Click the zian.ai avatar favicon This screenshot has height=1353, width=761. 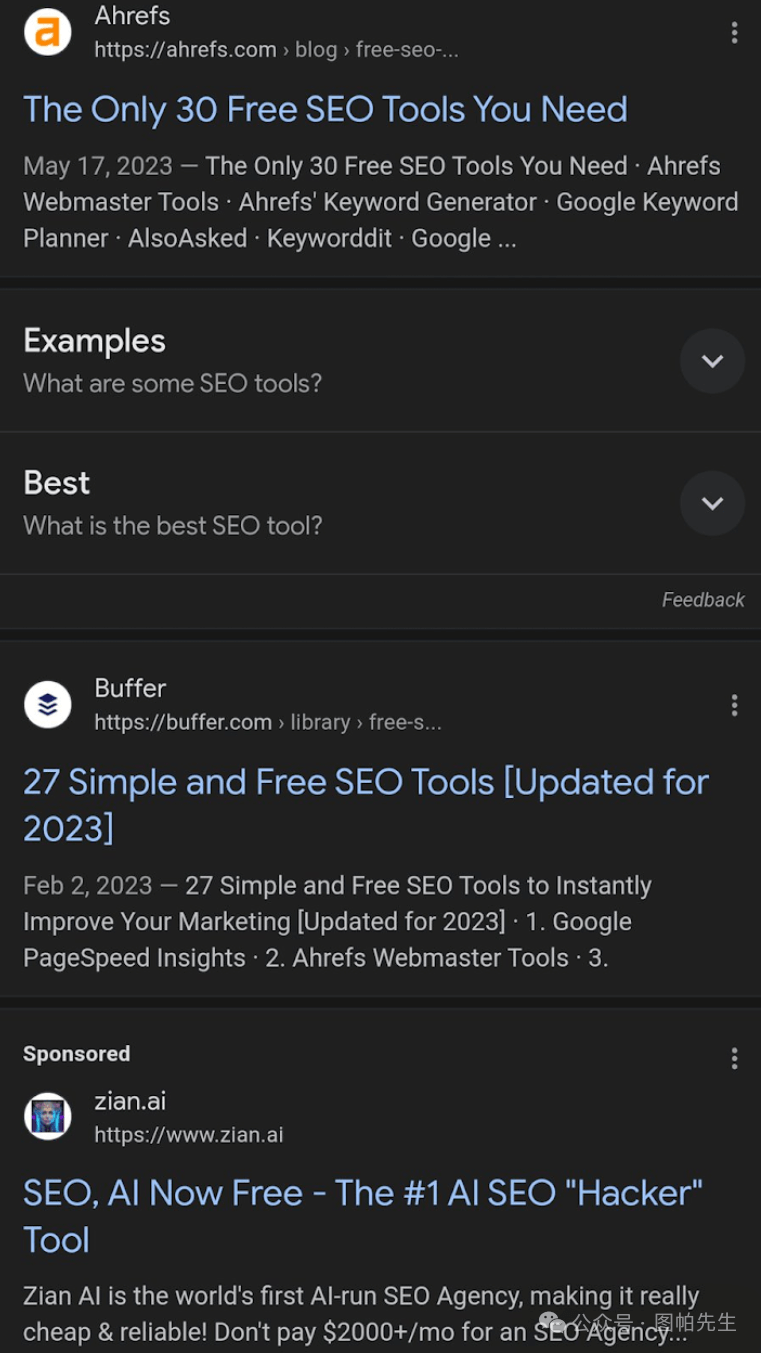click(x=47, y=1117)
